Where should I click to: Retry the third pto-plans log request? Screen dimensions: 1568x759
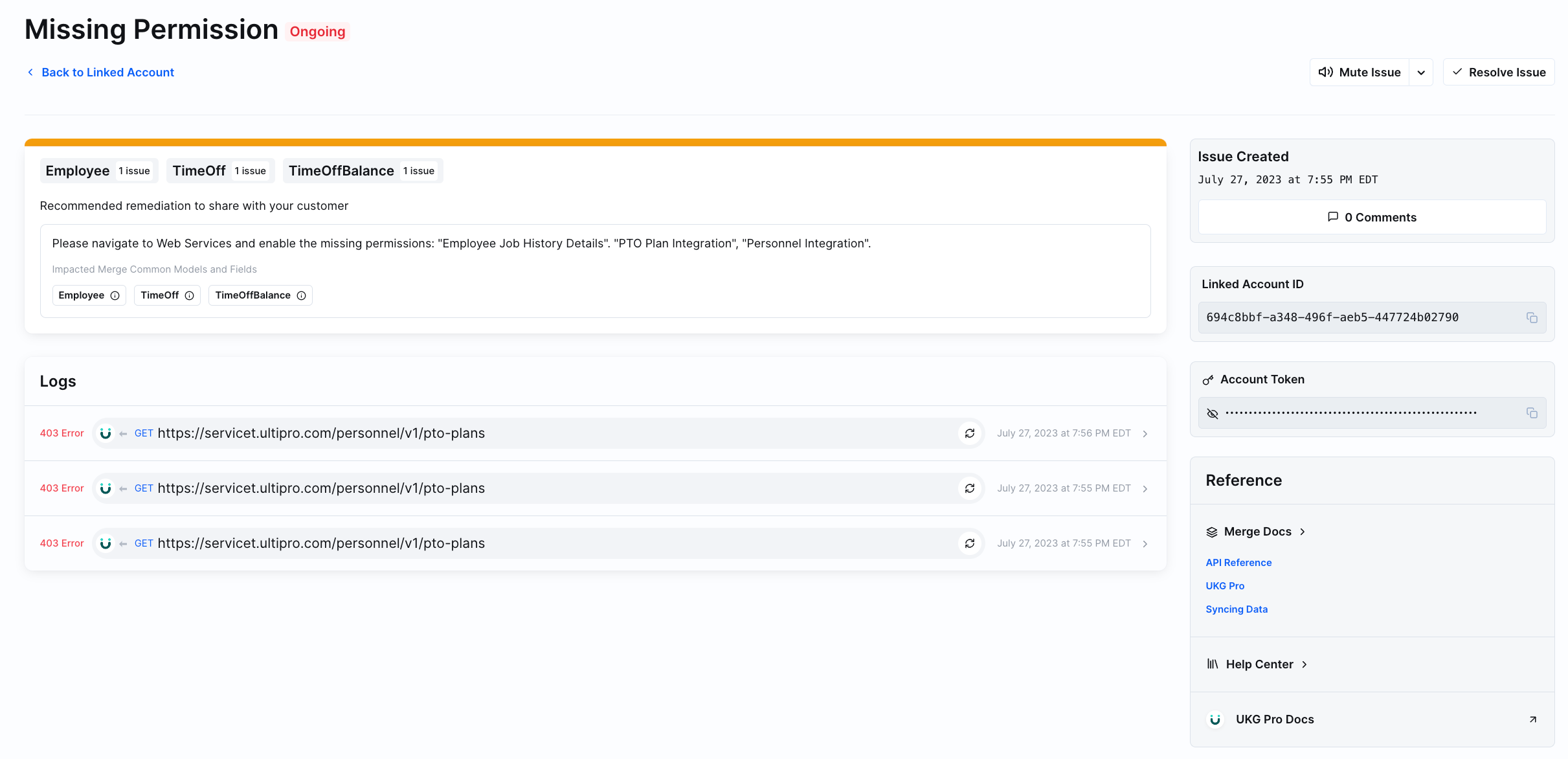970,543
